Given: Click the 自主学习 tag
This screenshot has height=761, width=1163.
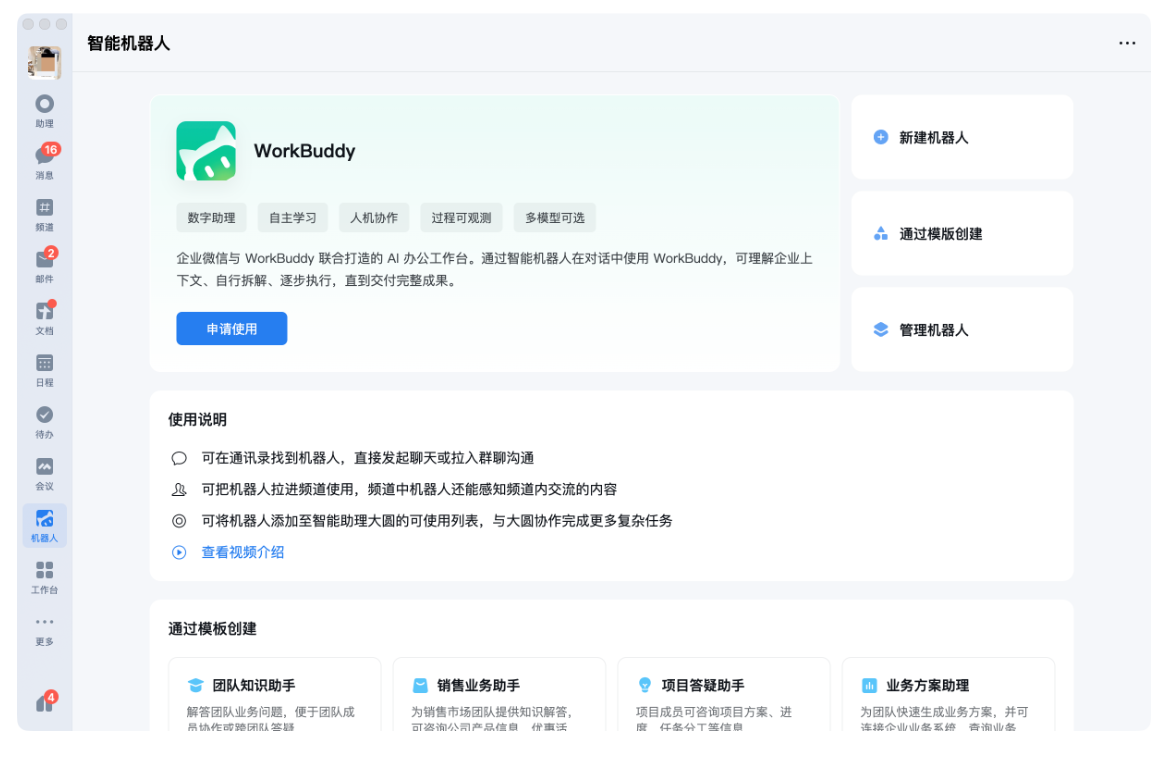Looking at the screenshot, I should click(x=292, y=218).
